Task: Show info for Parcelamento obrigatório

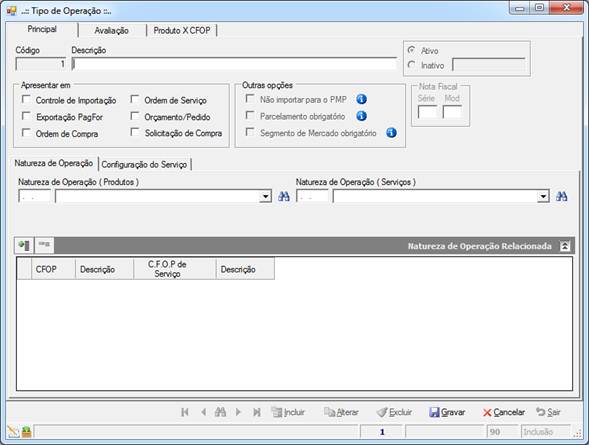Action: pyautogui.click(x=361, y=116)
